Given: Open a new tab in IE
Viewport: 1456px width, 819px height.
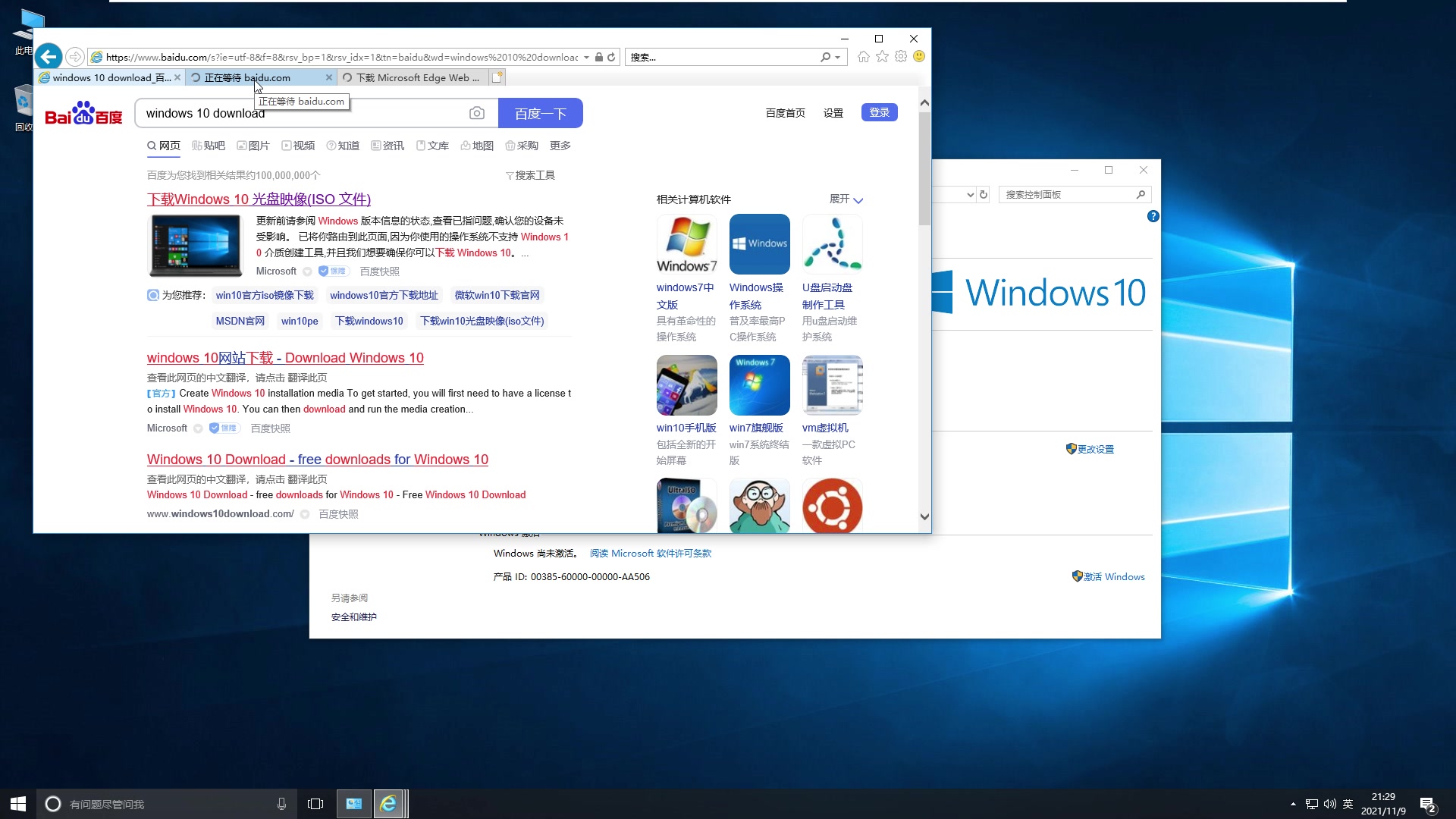Looking at the screenshot, I should pyautogui.click(x=497, y=77).
